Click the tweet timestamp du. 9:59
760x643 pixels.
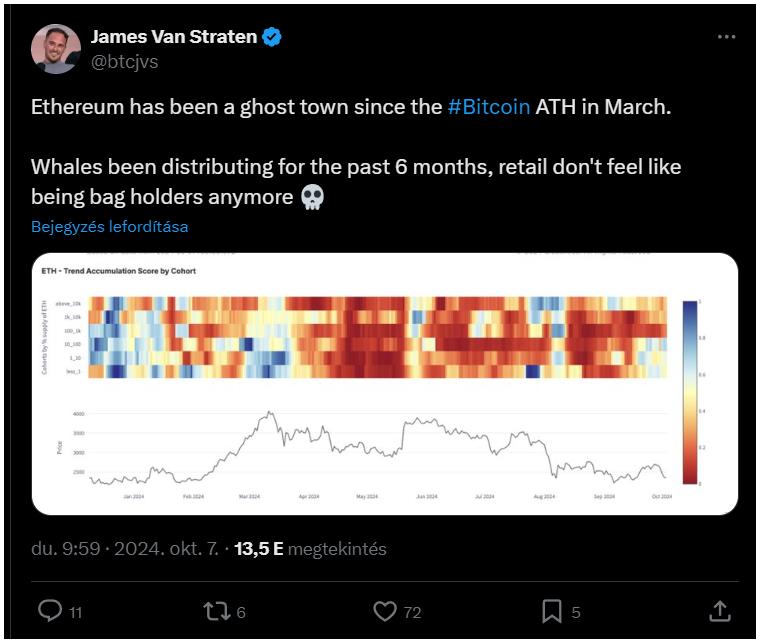coord(65,549)
